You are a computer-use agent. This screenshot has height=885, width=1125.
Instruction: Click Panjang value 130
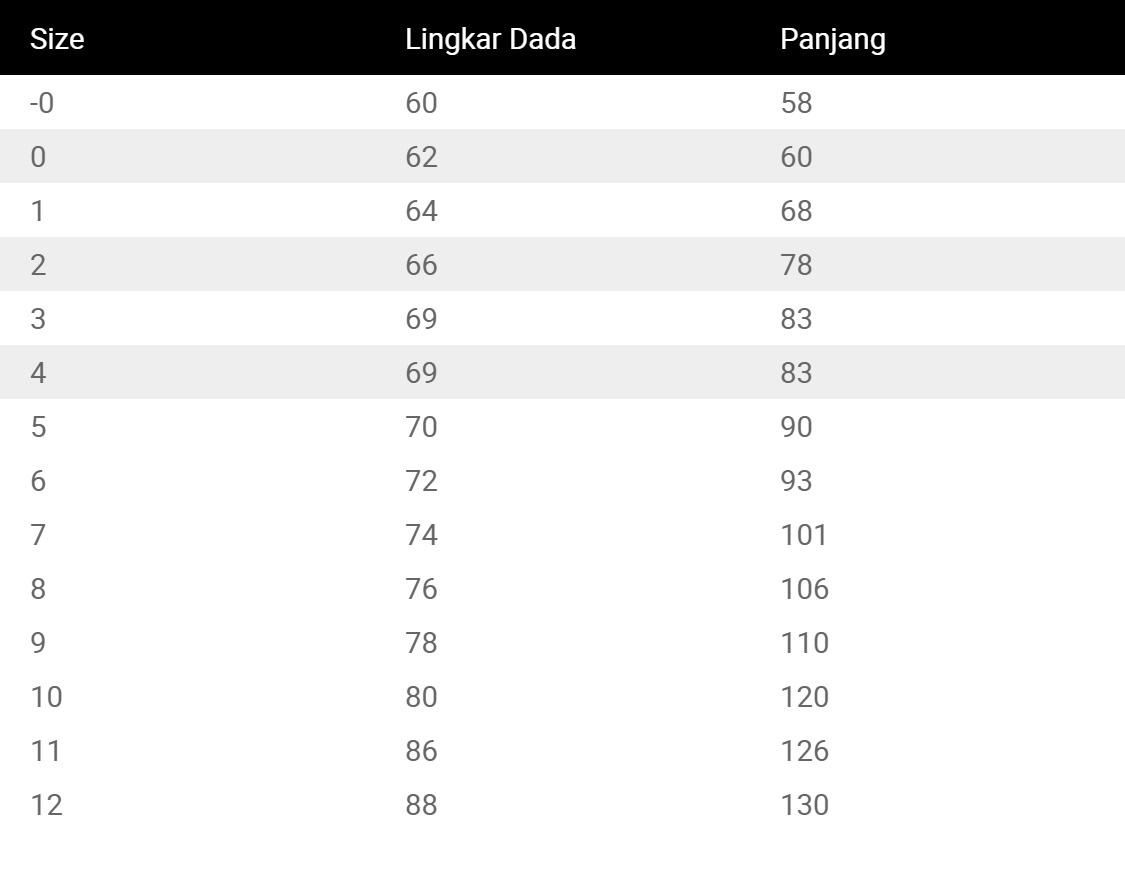(x=804, y=805)
